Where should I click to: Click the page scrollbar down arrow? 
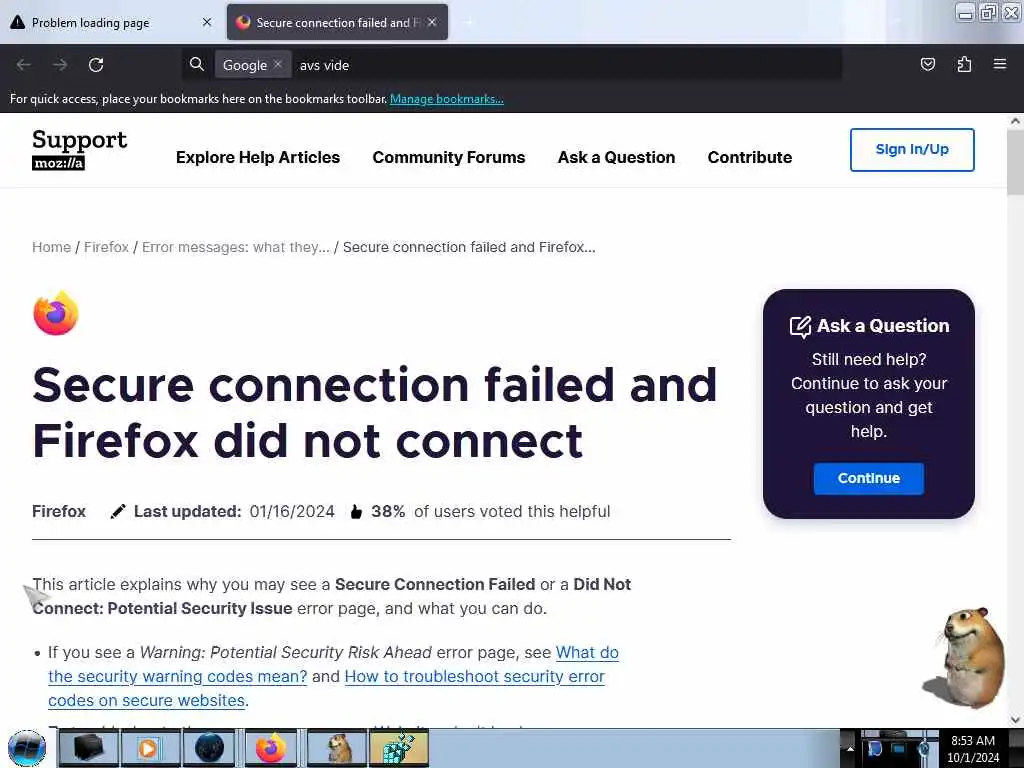[1015, 720]
